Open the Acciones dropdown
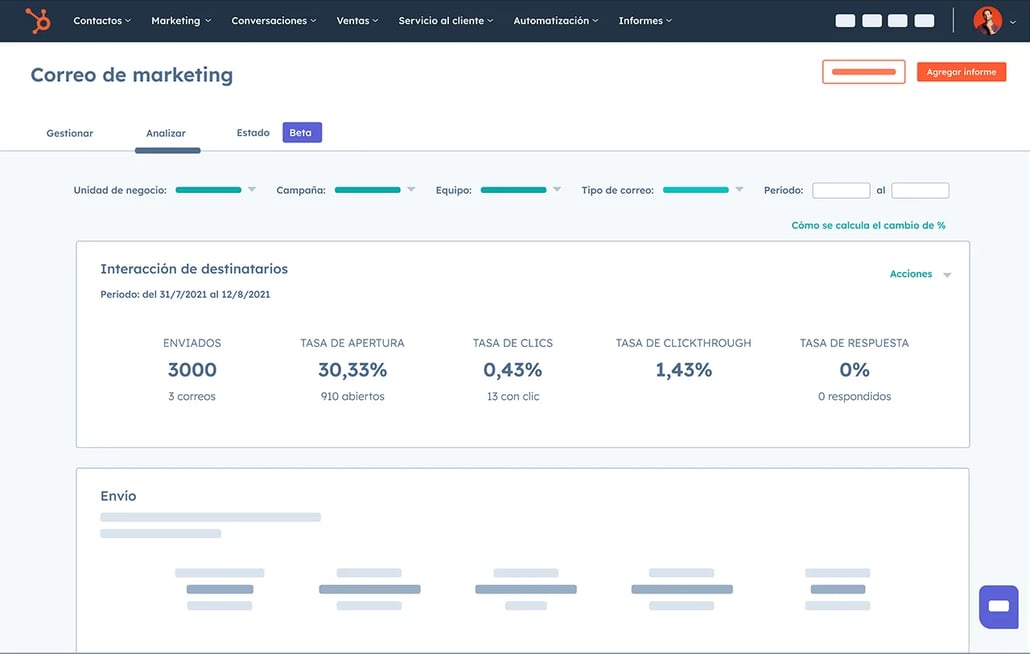The image size is (1030, 654). (x=920, y=274)
